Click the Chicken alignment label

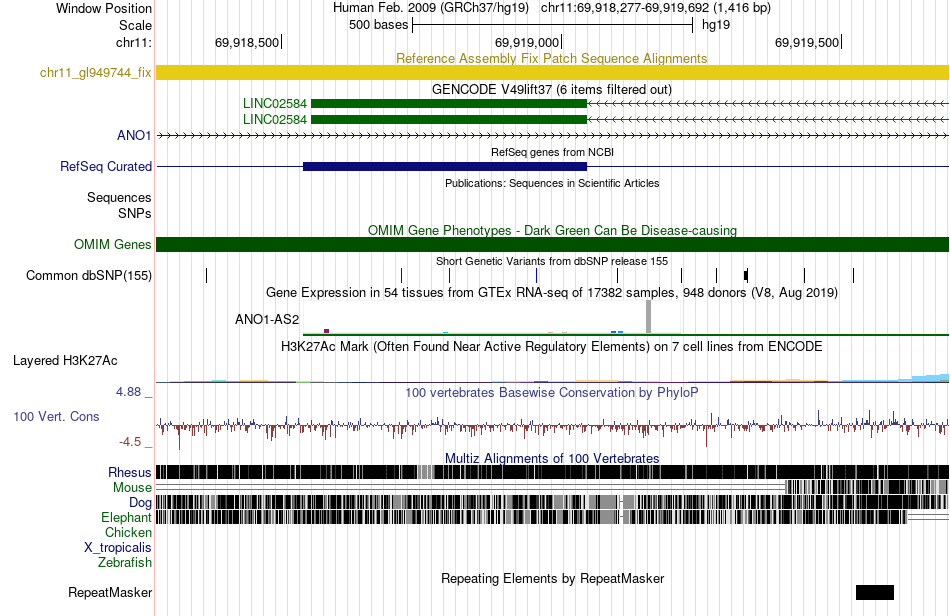coord(128,532)
